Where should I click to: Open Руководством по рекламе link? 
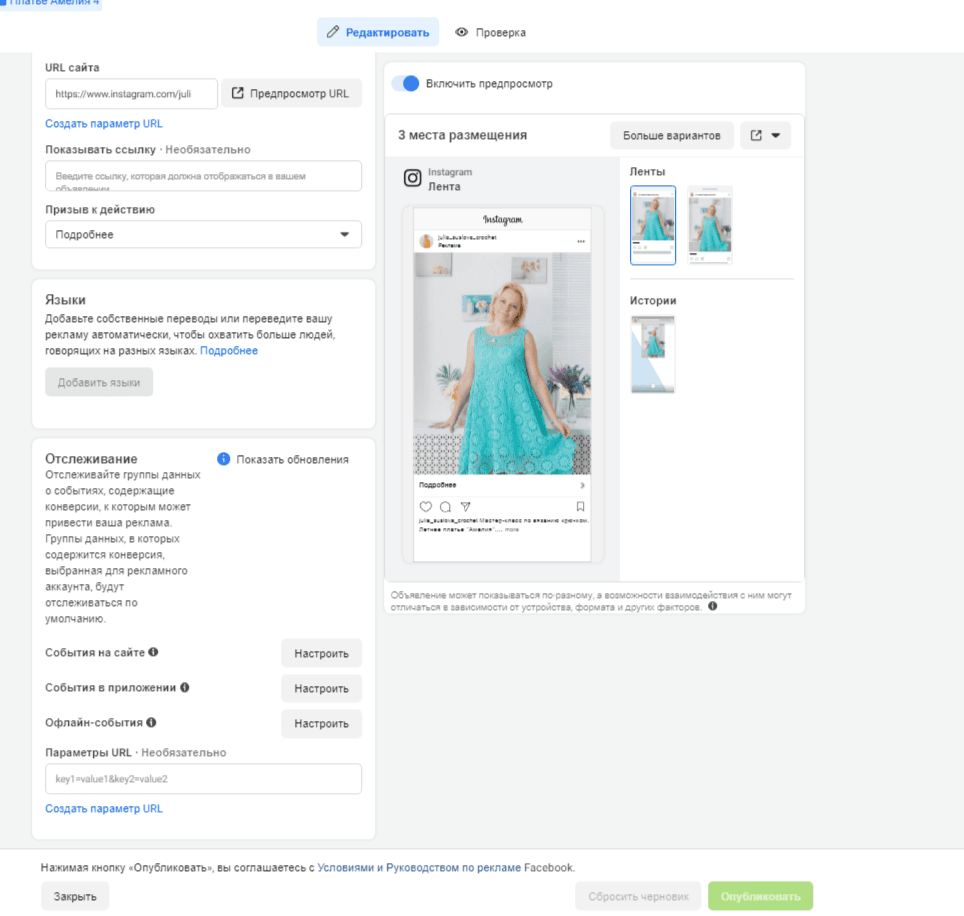point(453,867)
